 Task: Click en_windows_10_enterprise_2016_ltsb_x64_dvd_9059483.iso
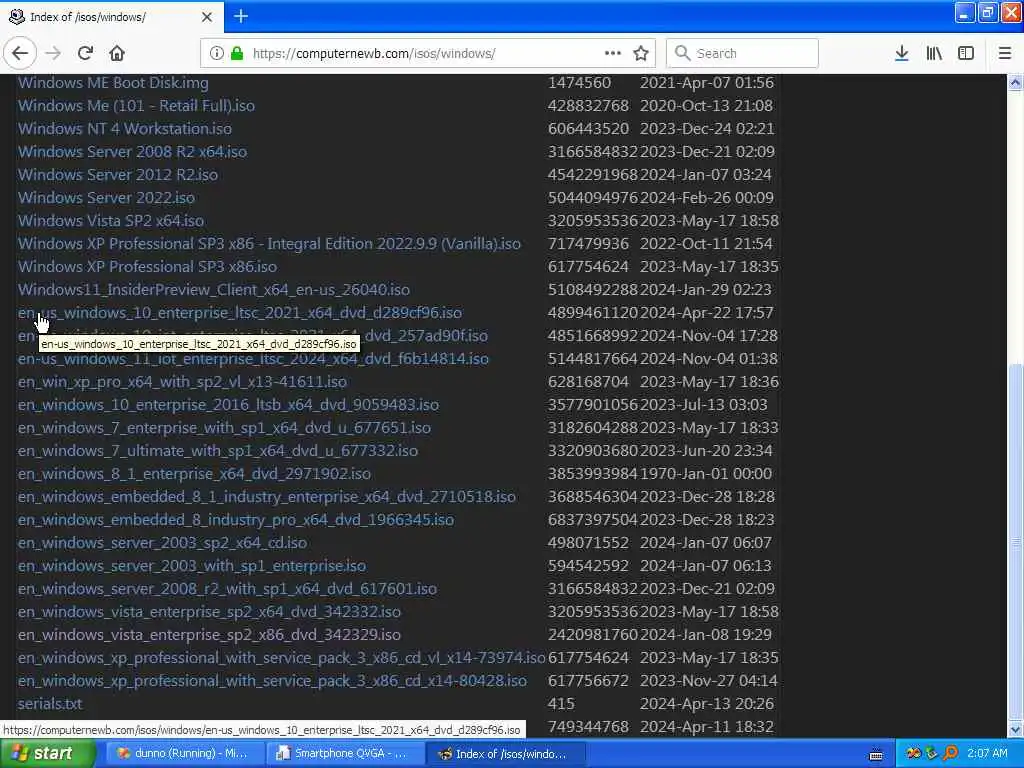pos(229,405)
